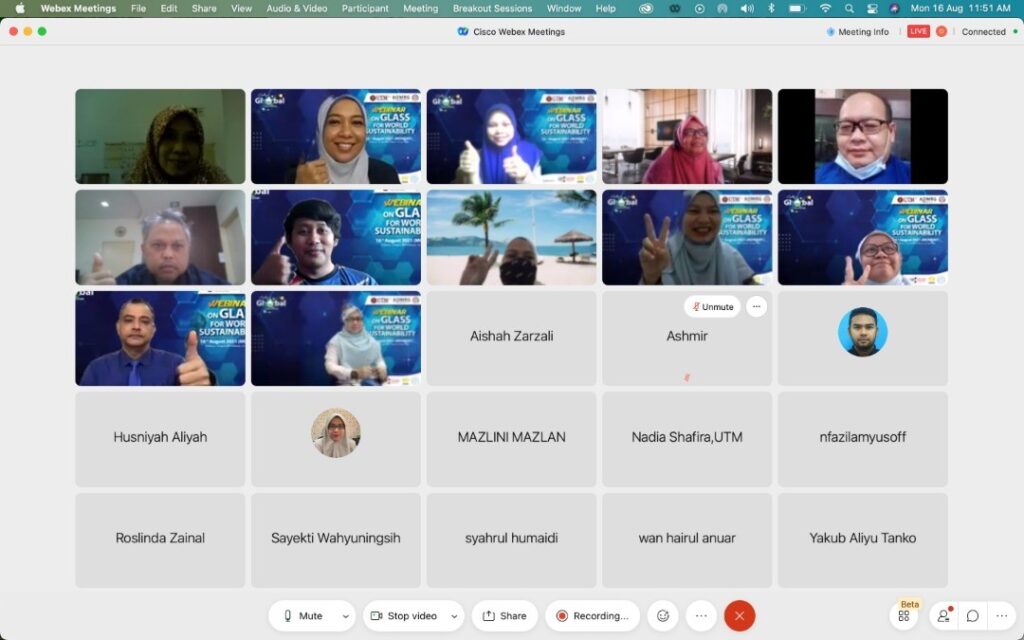
Task: Open Meeting Info
Action: (x=857, y=31)
